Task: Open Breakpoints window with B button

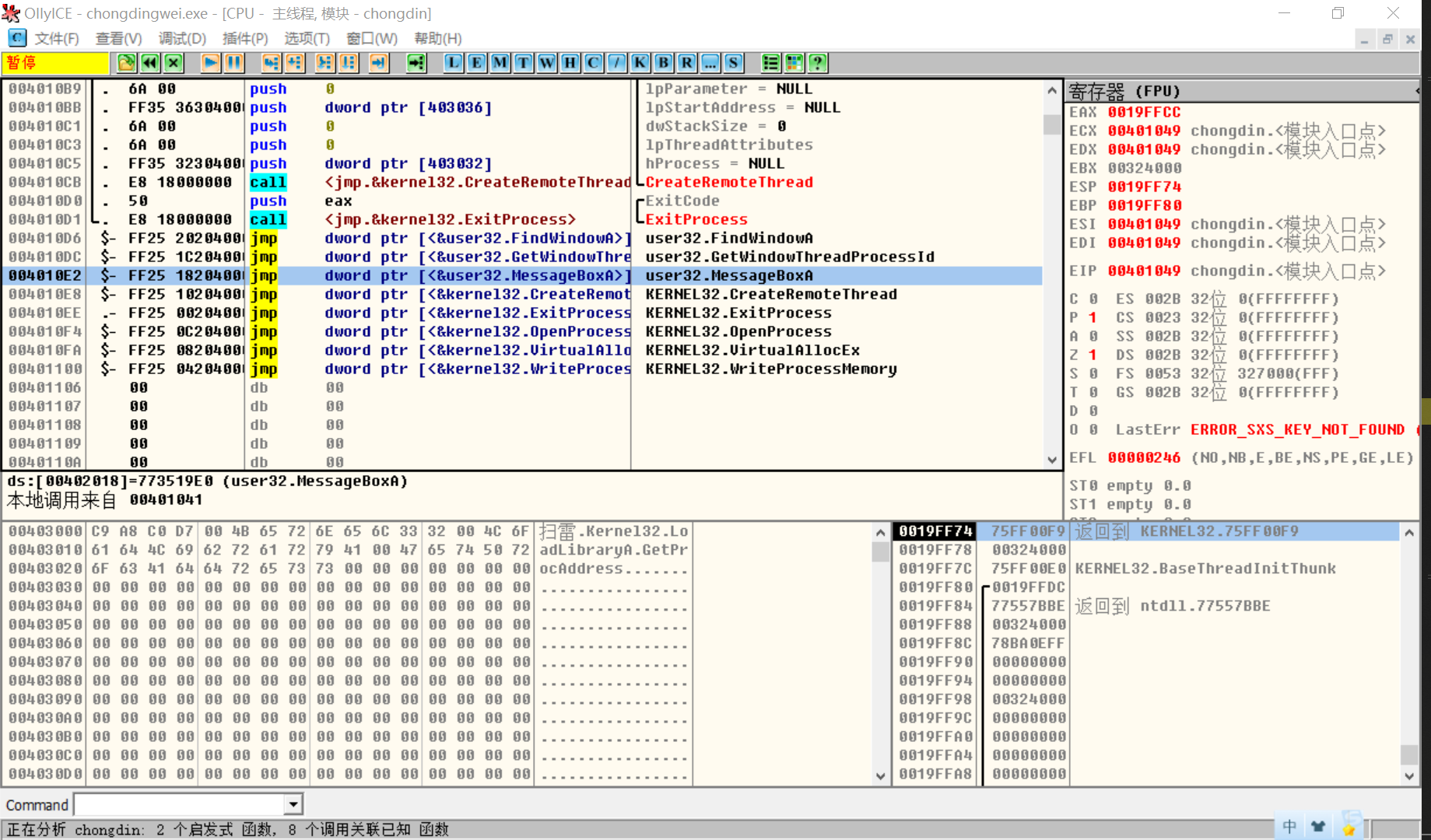Action: [664, 63]
